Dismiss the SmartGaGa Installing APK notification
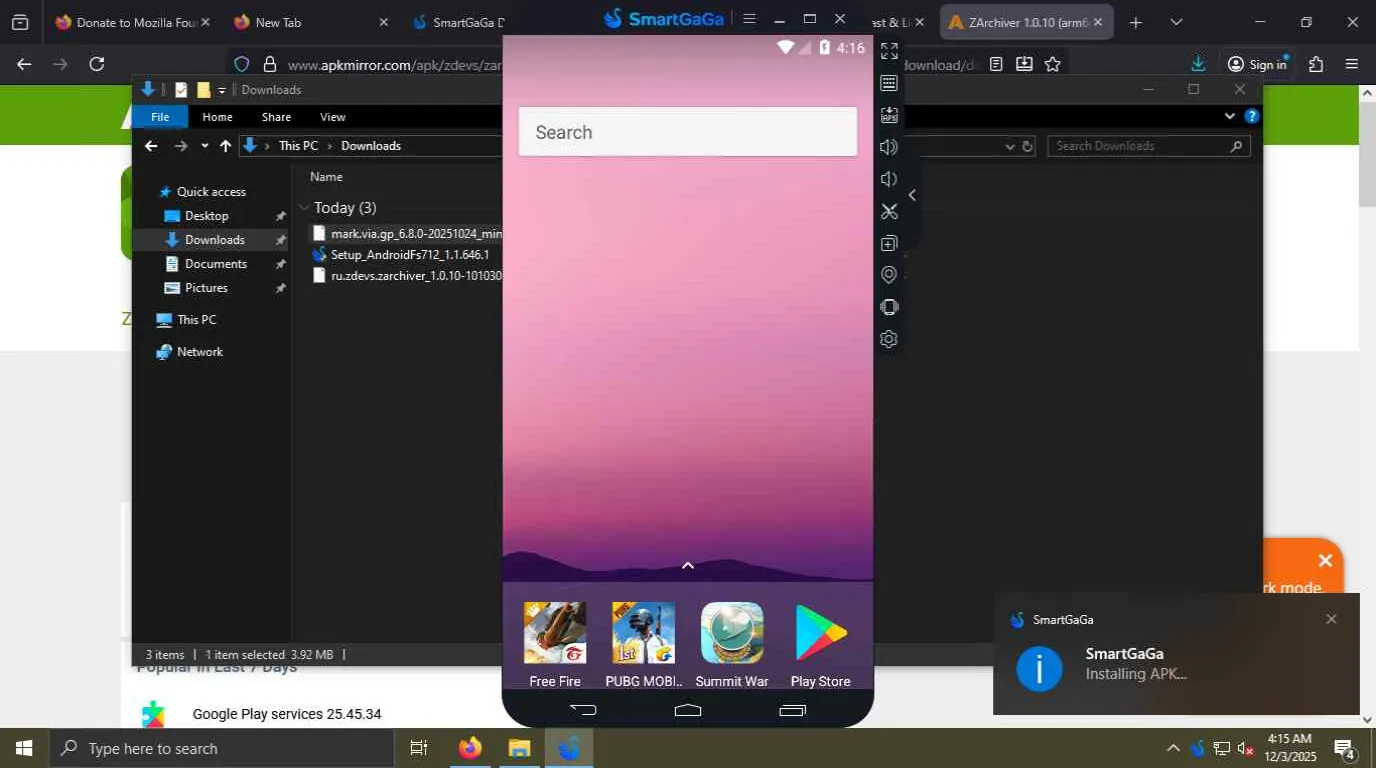The width and height of the screenshot is (1376, 768). 1331,619
